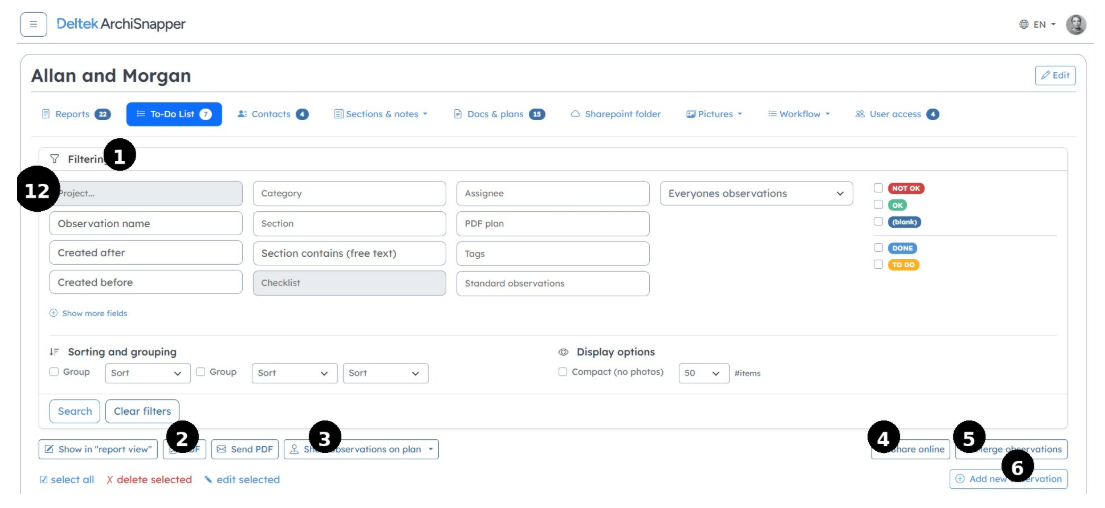Enable Compact (no photos) checkbox
The width and height of the screenshot is (1105, 508).
click(x=562, y=372)
